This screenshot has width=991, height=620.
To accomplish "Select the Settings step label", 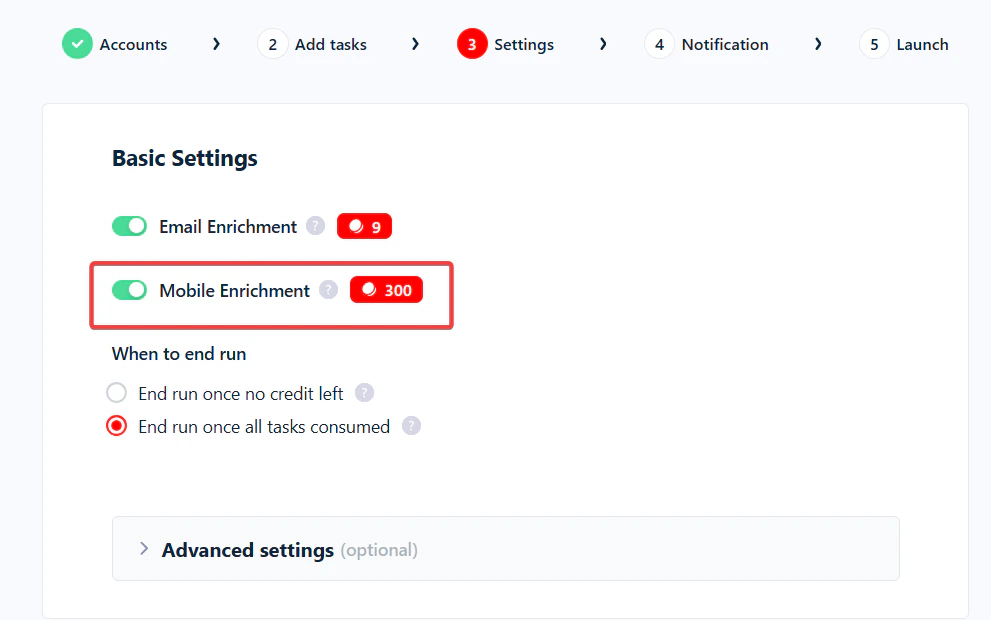I will click(524, 45).
